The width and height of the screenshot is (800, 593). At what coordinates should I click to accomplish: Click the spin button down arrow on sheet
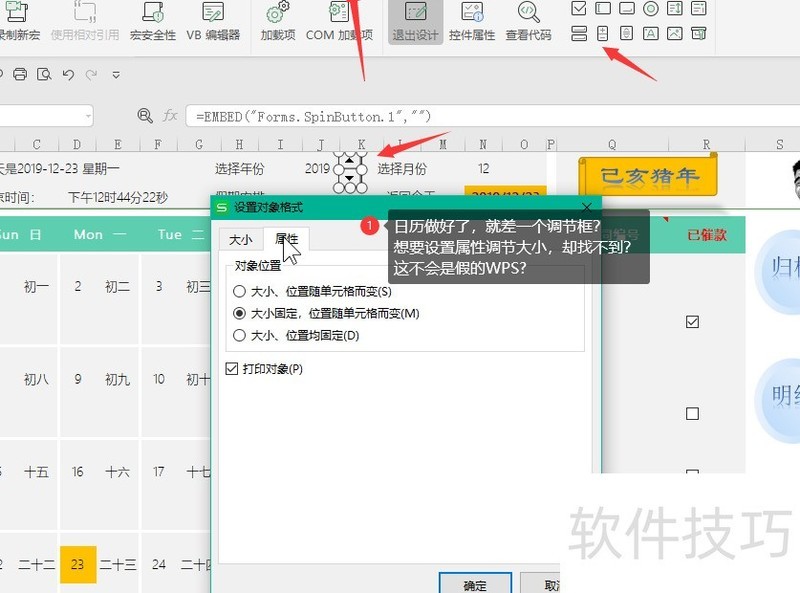pyautogui.click(x=349, y=178)
